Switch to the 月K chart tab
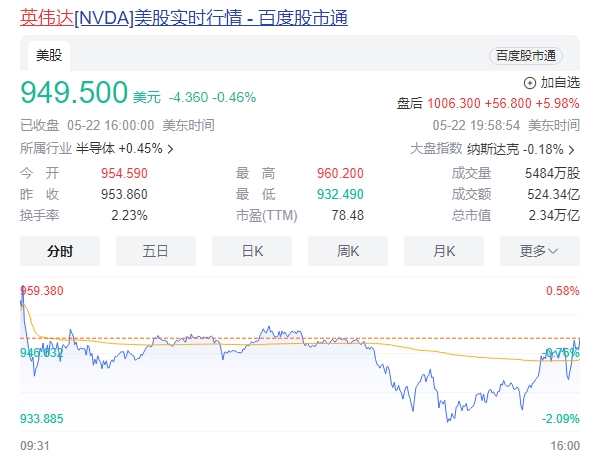602x458 pixels. coord(444,251)
